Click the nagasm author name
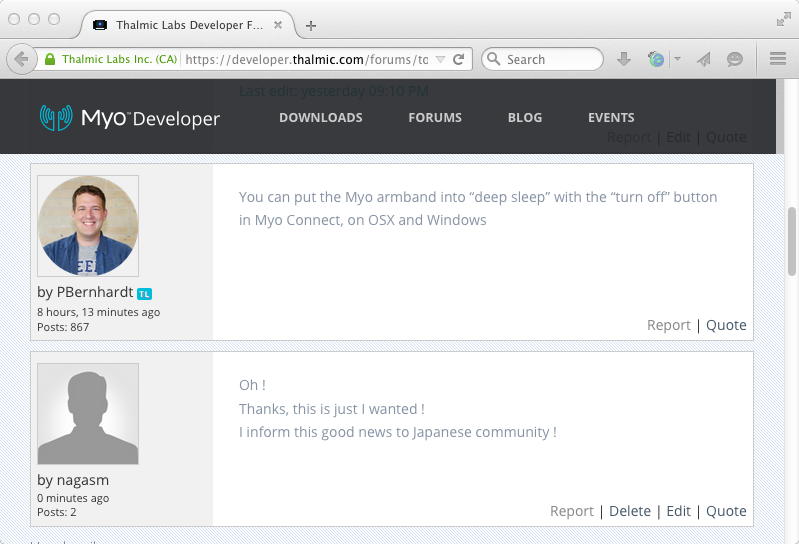Screen dimensions: 799x544 [x=83, y=480]
